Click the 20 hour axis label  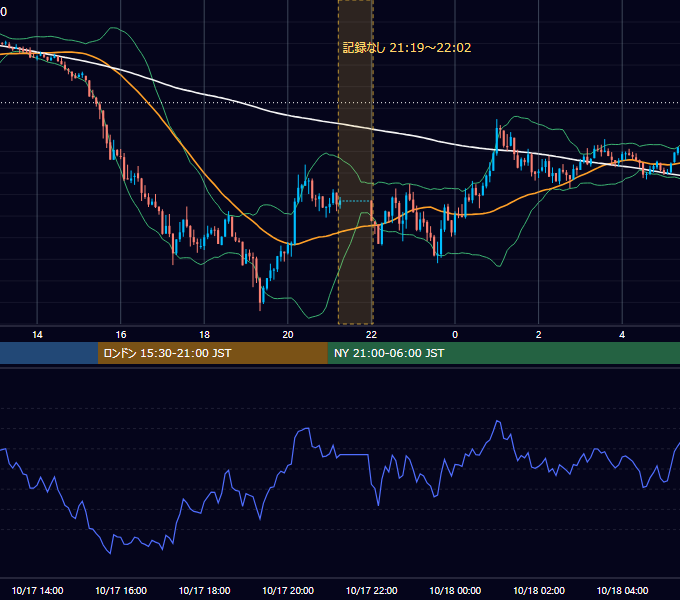click(288, 335)
